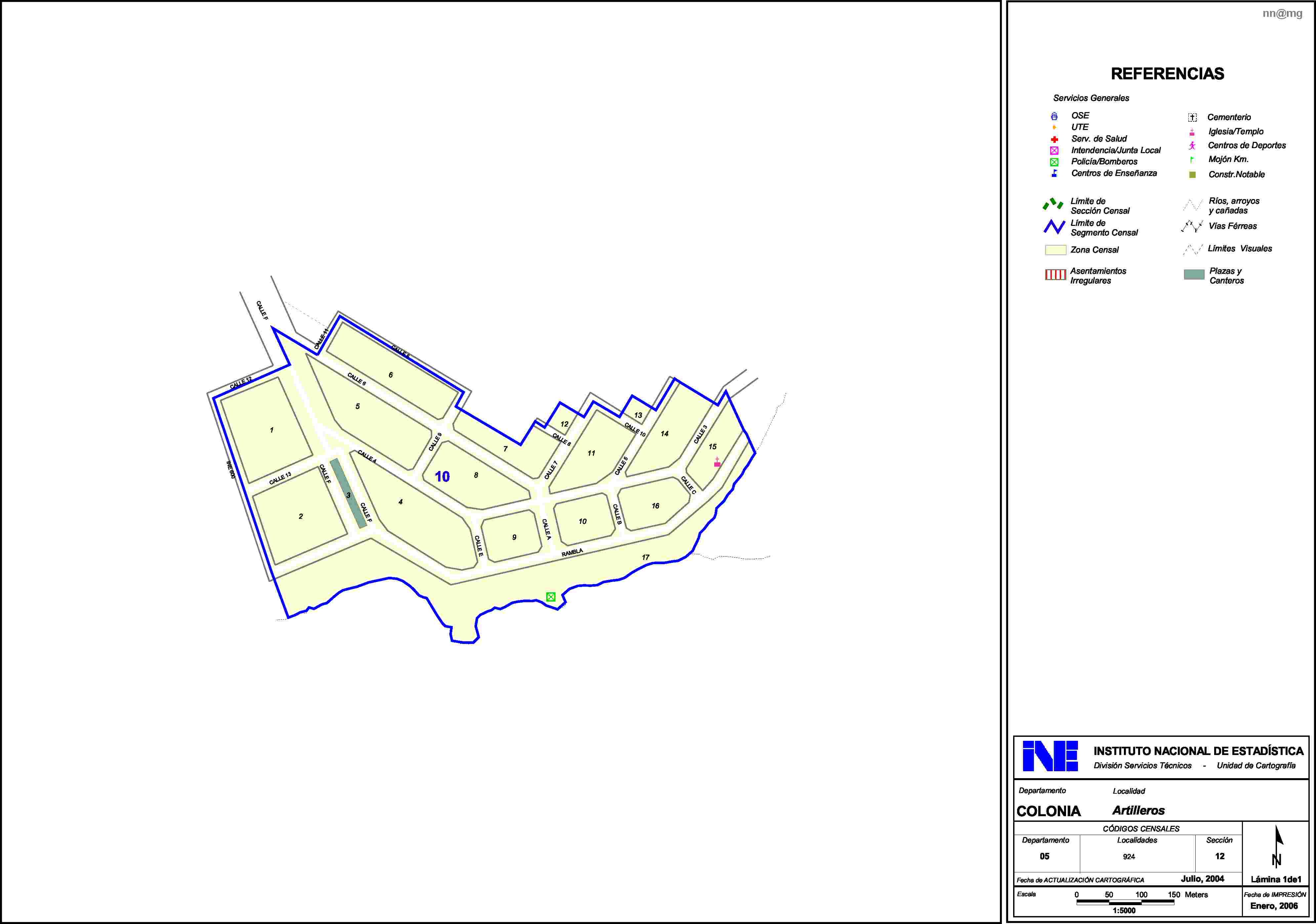Click the Policía/Bomberos symbol in the legend

pyautogui.click(x=1054, y=162)
